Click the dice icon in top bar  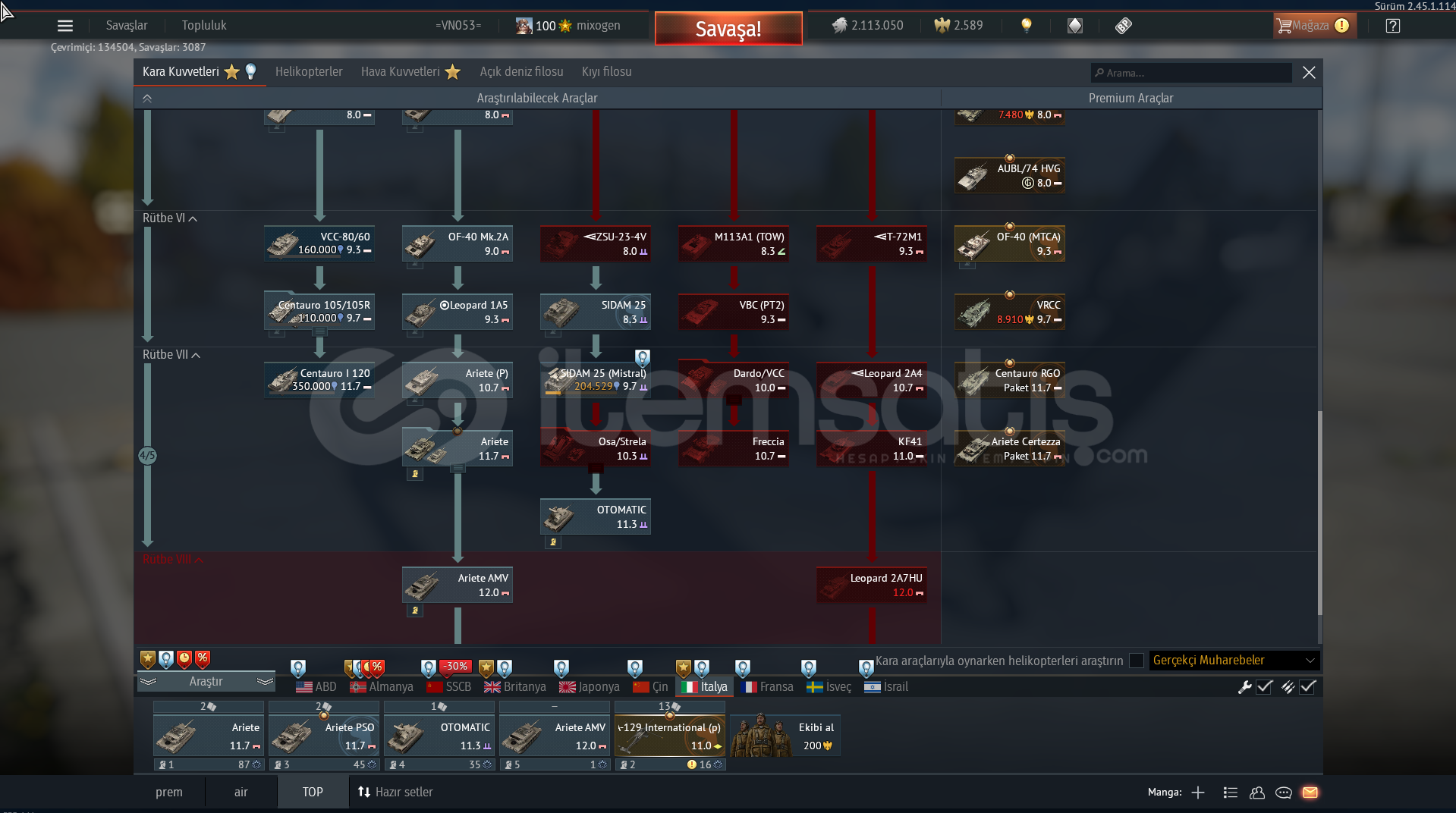point(1124,26)
